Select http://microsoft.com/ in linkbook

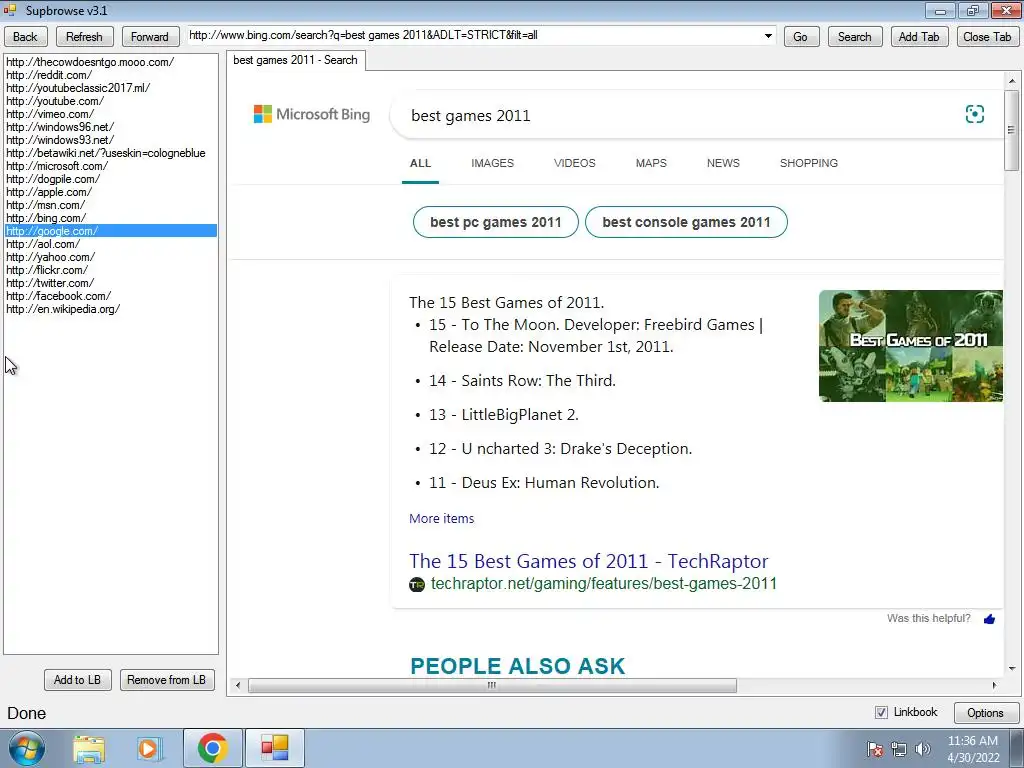pyautogui.click(x=57, y=167)
